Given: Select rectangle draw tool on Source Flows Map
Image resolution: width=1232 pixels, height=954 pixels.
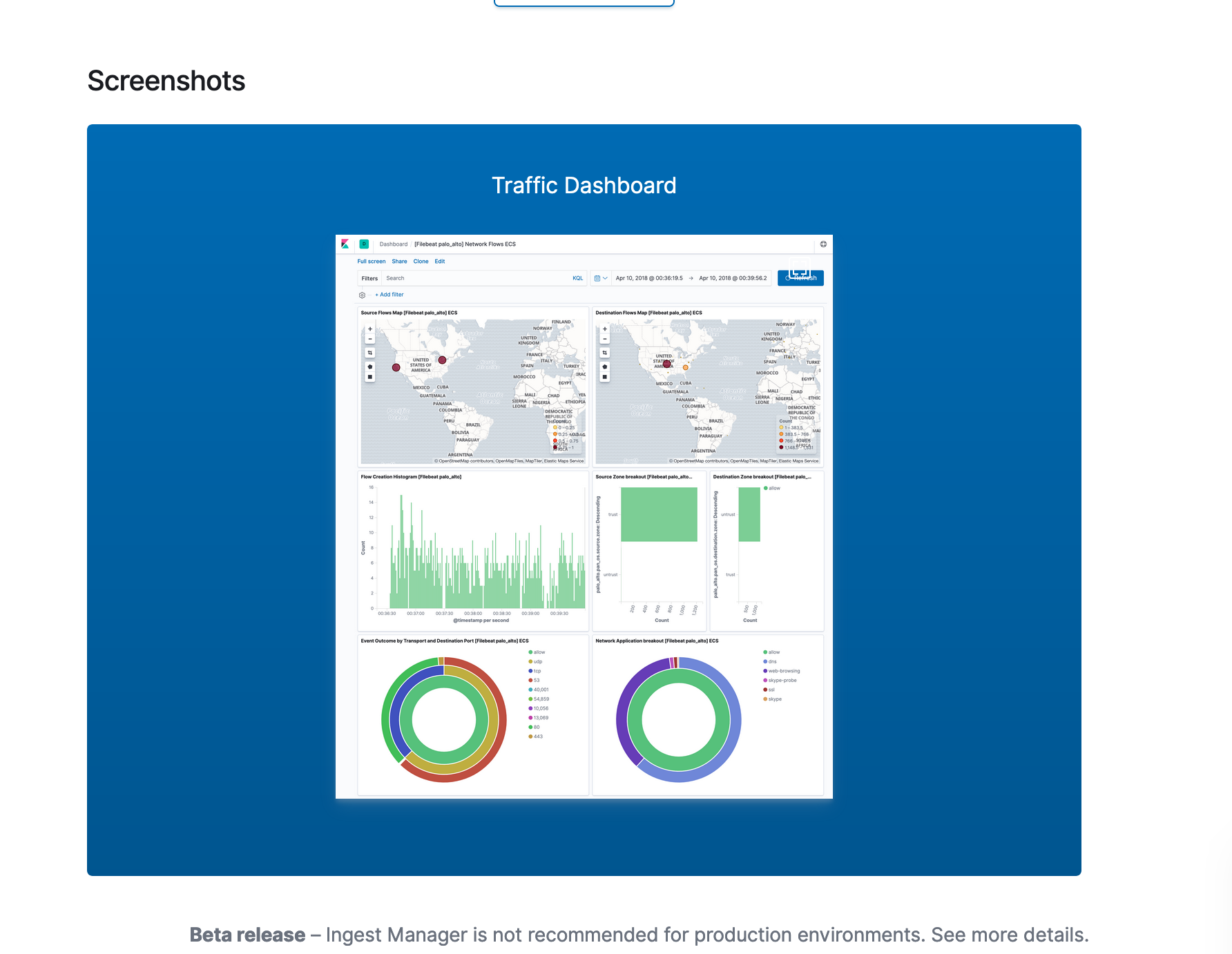Looking at the screenshot, I should click(370, 377).
